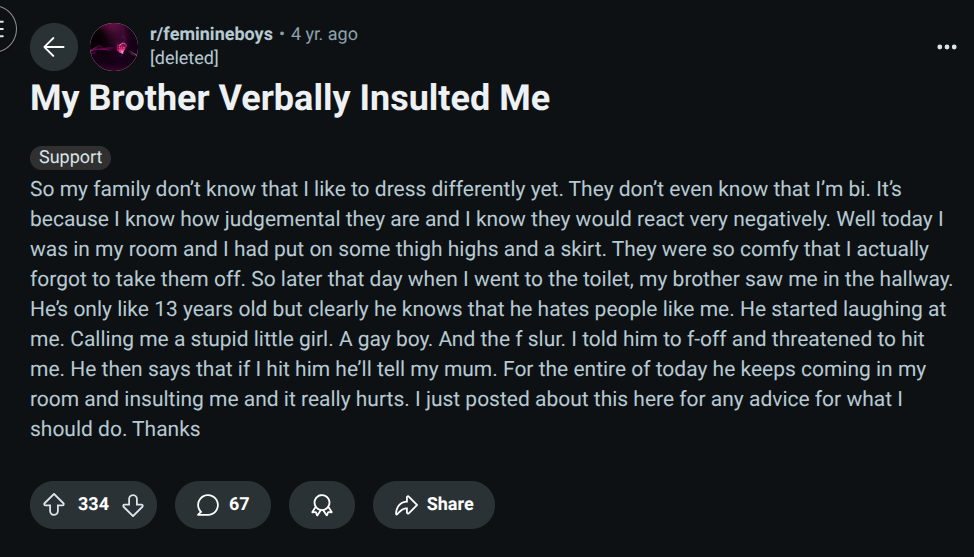Give an award to this post

click(x=321, y=505)
